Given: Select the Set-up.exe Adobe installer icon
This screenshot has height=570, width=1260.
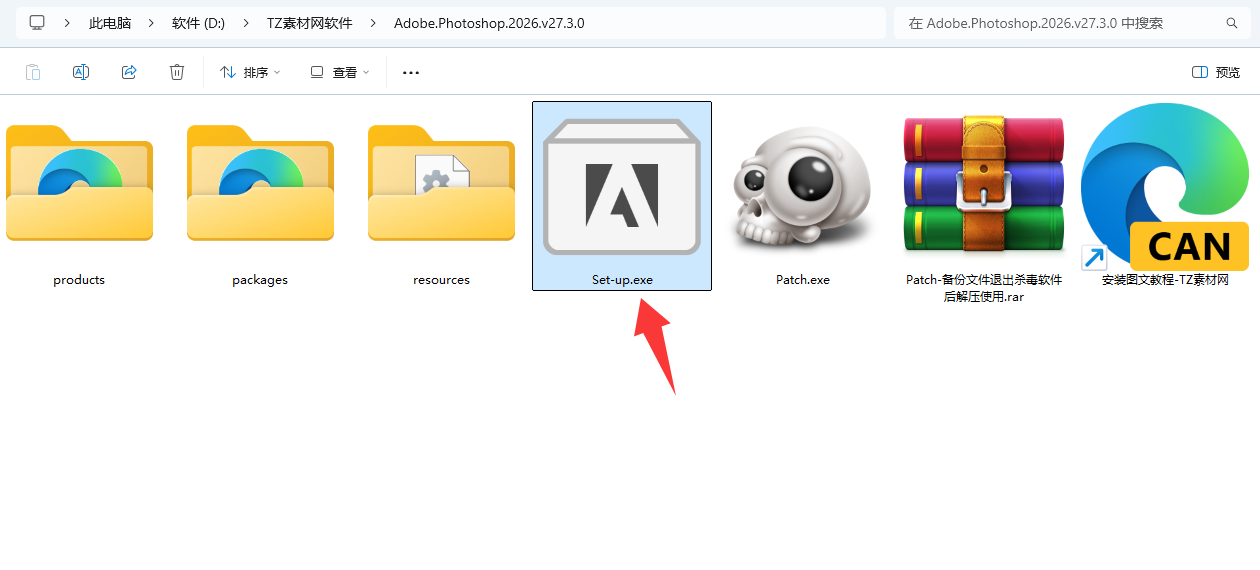Looking at the screenshot, I should coord(622,188).
